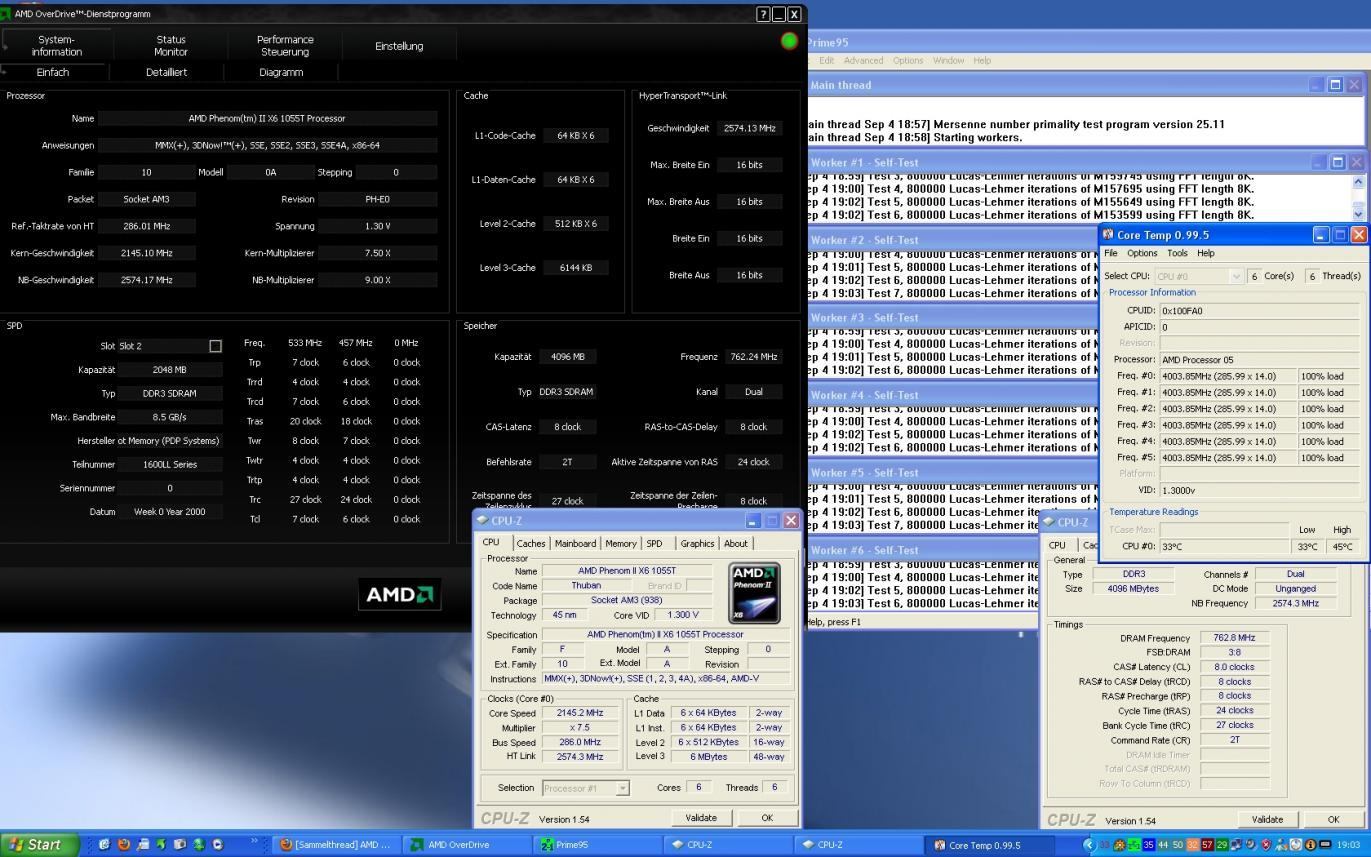Click the Worker #2 - Self-Test title bar
Image resolution: width=1371 pixels, height=857 pixels.
(x=952, y=240)
